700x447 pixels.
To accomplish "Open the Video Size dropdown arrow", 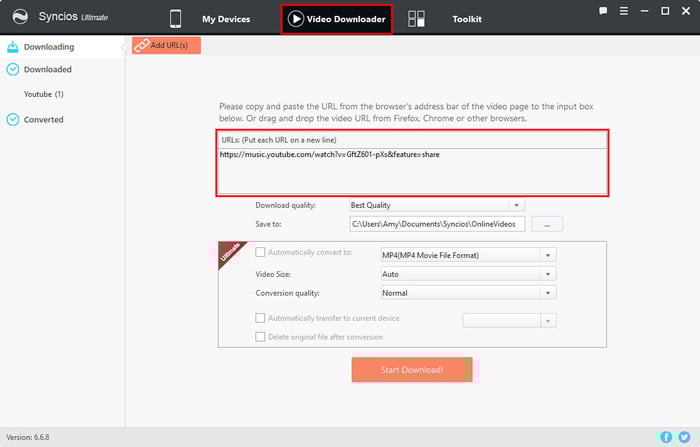I will click(548, 274).
